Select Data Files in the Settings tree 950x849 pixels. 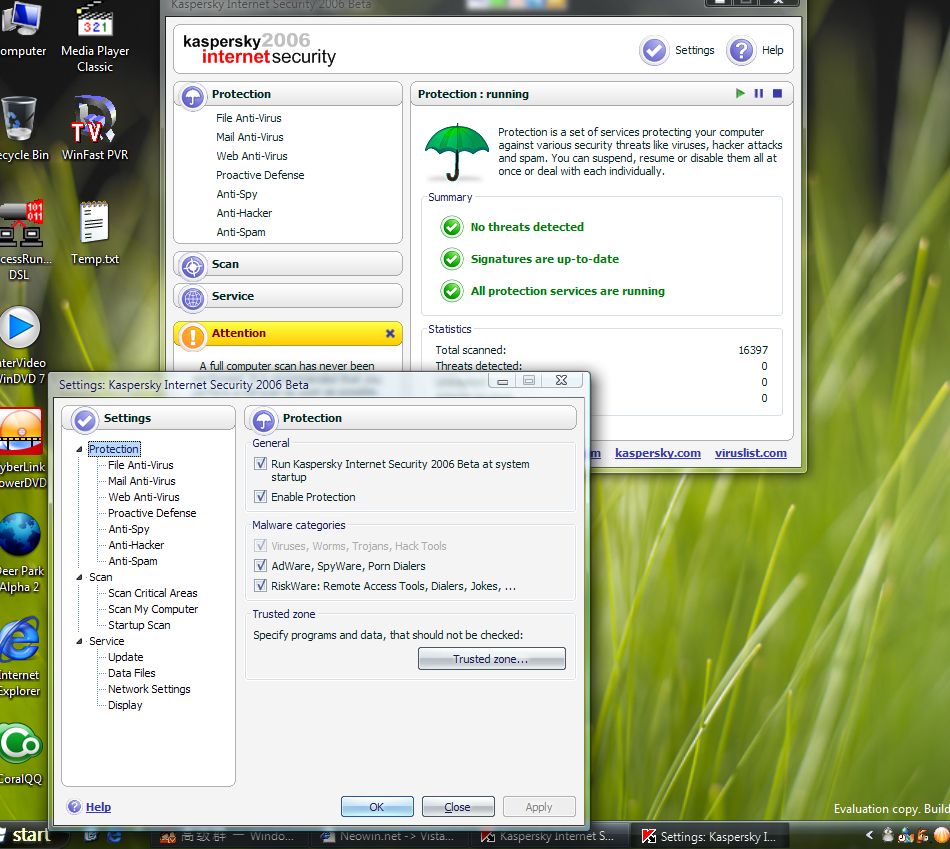point(131,673)
